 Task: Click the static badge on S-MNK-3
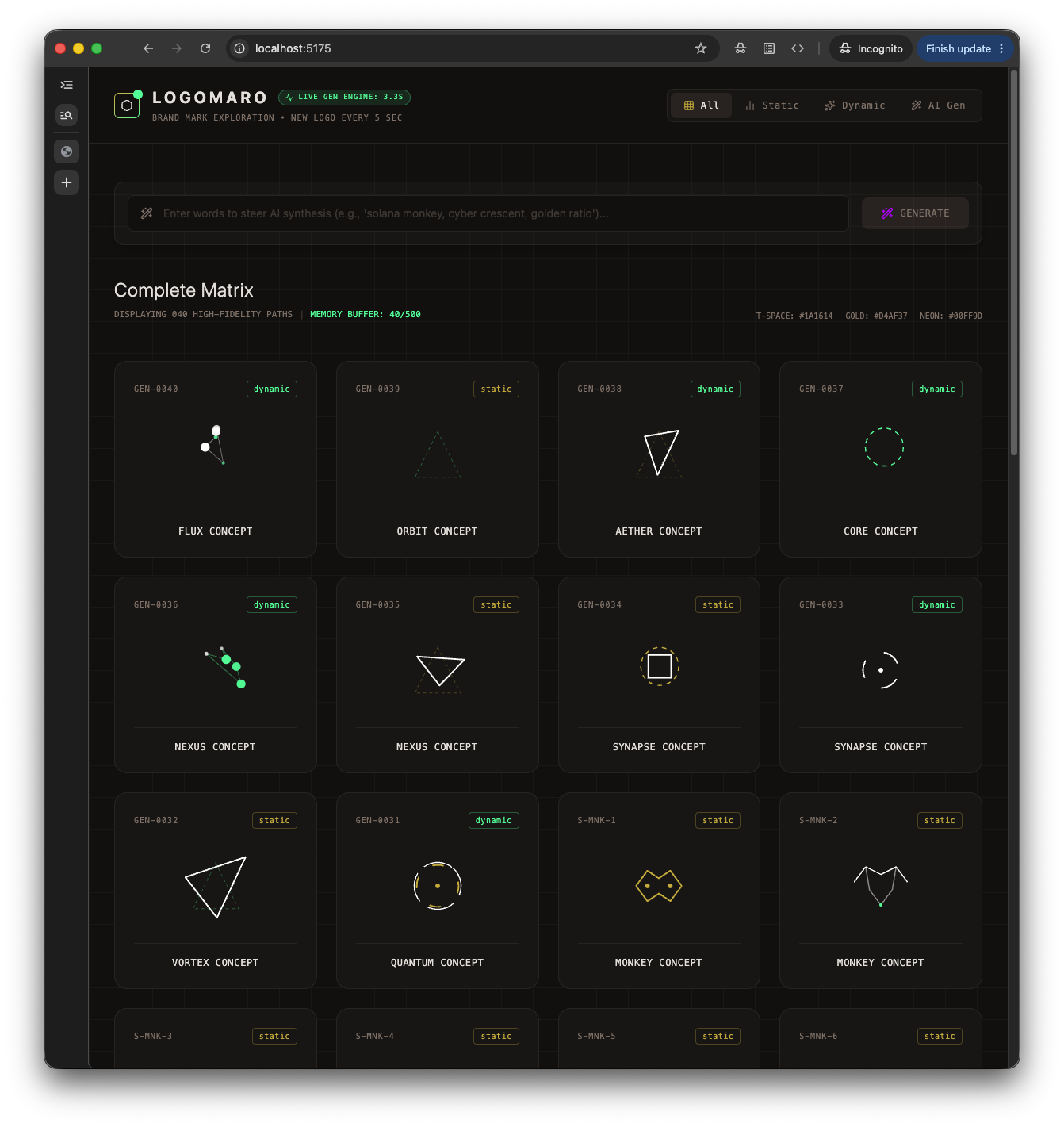click(x=274, y=1037)
